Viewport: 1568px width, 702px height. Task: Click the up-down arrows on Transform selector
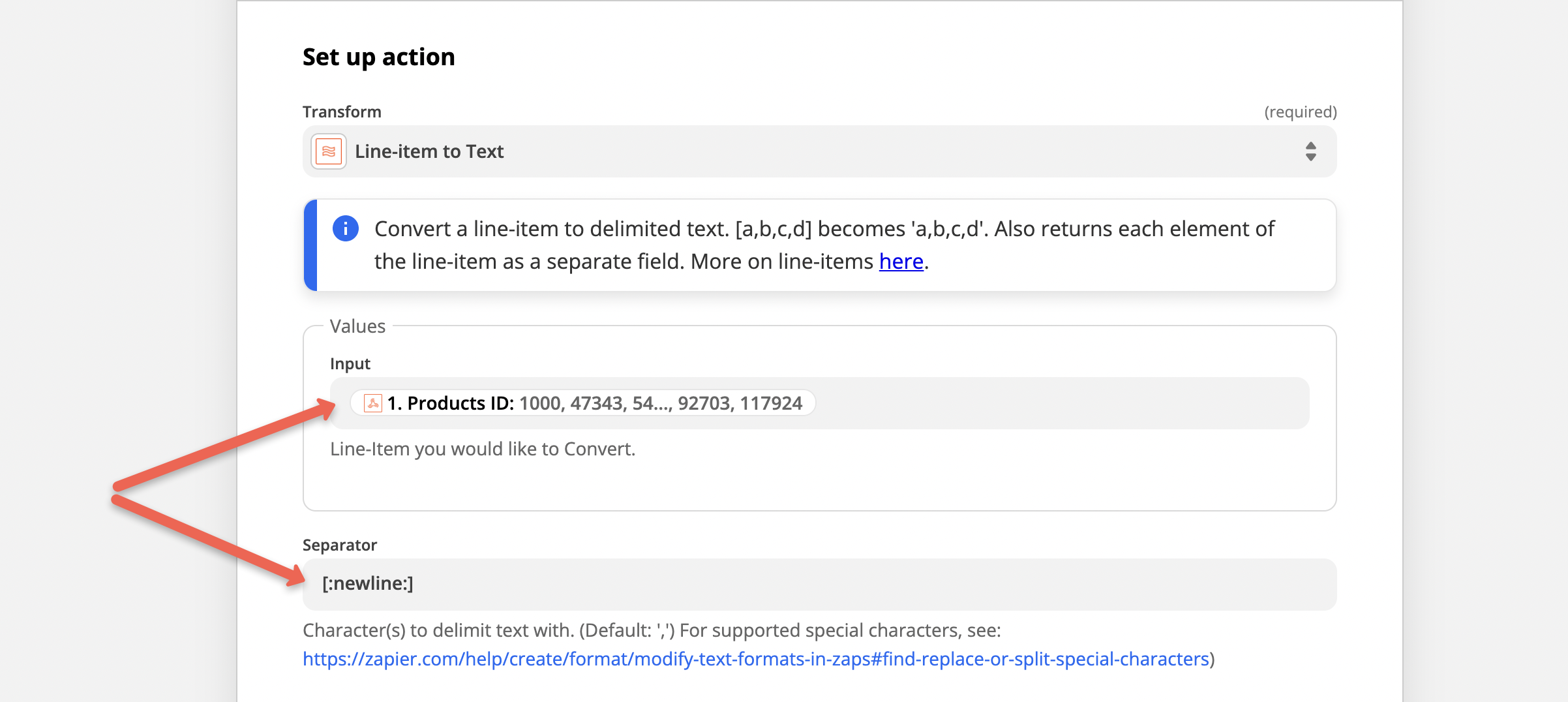[x=1310, y=151]
